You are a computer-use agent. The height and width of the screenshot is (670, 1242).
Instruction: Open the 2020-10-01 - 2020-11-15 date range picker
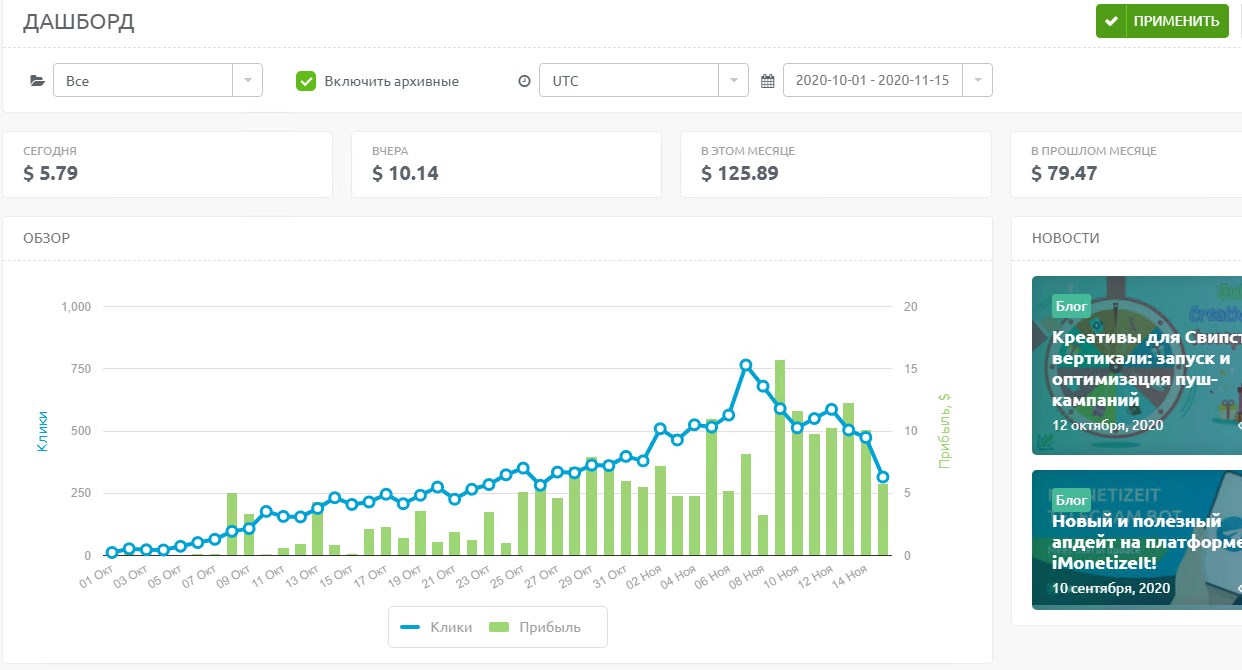point(887,81)
